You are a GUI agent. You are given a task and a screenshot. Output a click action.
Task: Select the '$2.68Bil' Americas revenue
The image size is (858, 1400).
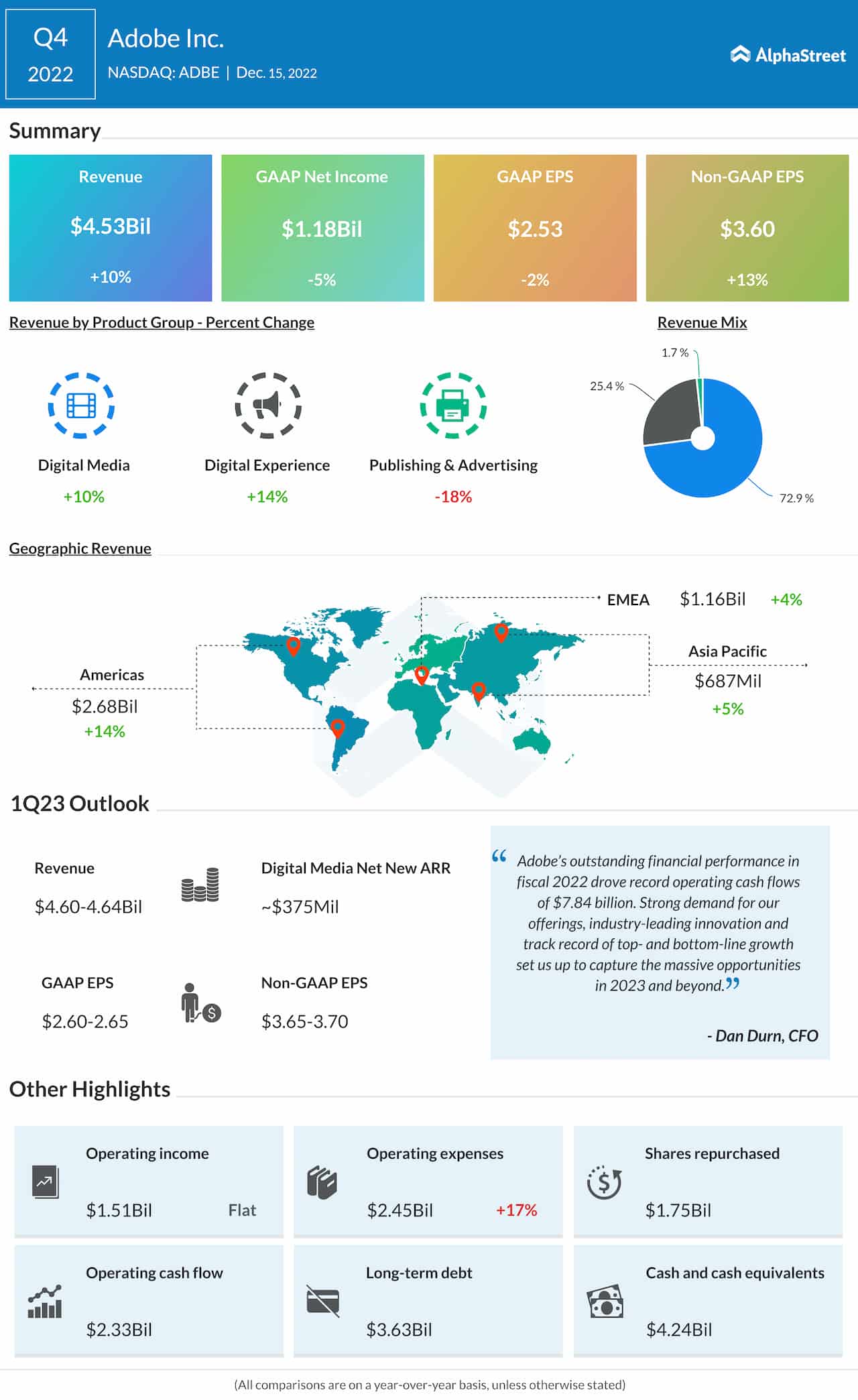[105, 706]
